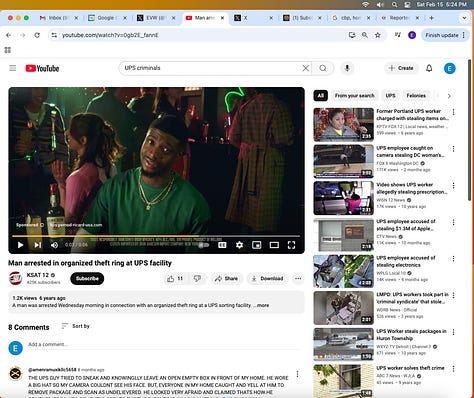Open a new browser tab

point(431,18)
